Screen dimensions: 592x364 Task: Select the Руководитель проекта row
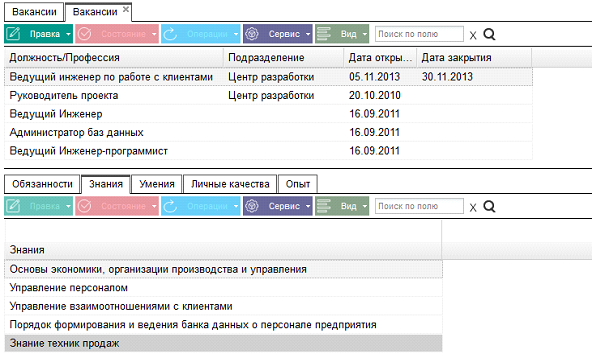coord(268,96)
